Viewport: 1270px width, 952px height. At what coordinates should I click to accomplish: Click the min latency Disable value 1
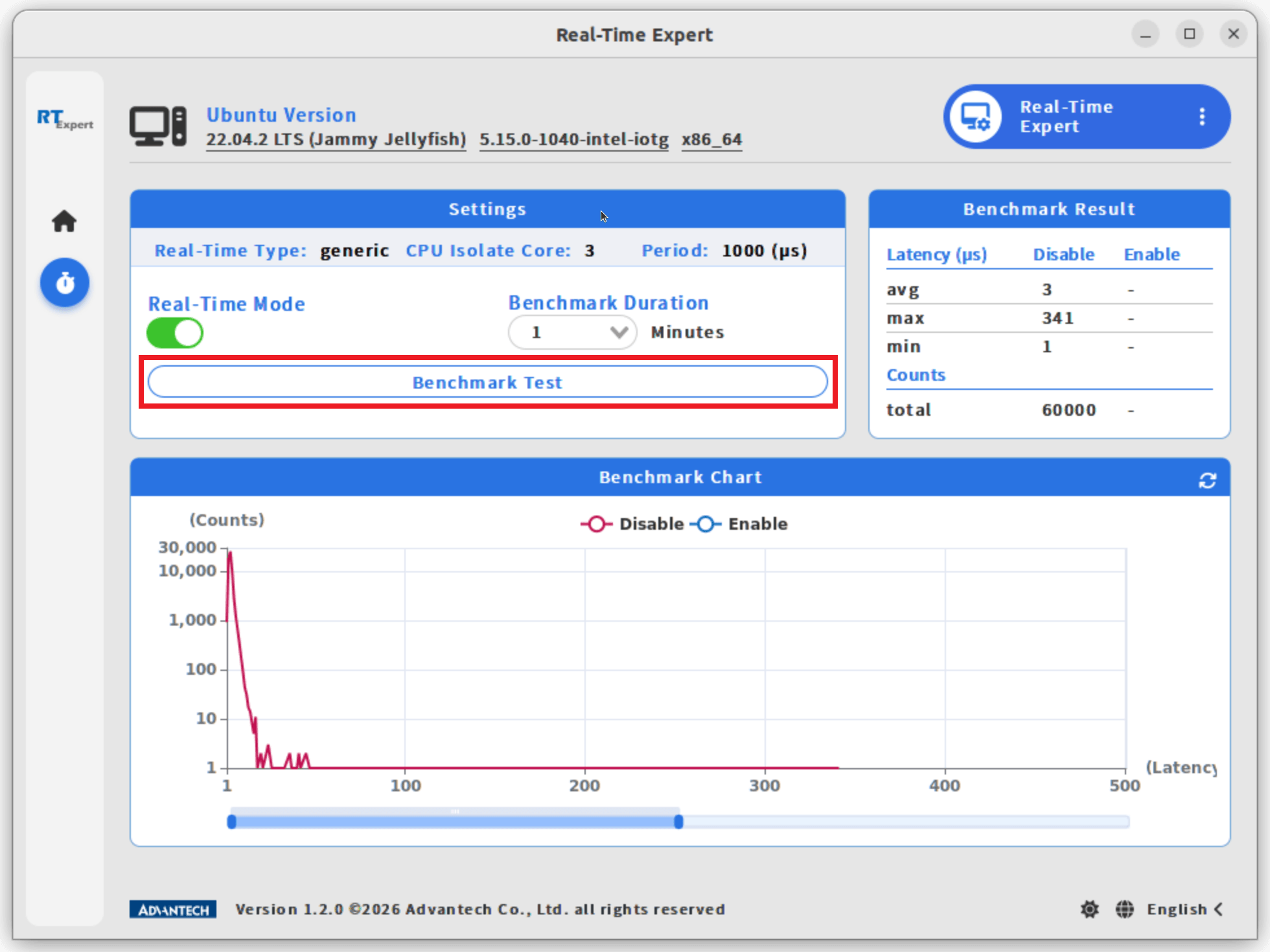click(1046, 346)
